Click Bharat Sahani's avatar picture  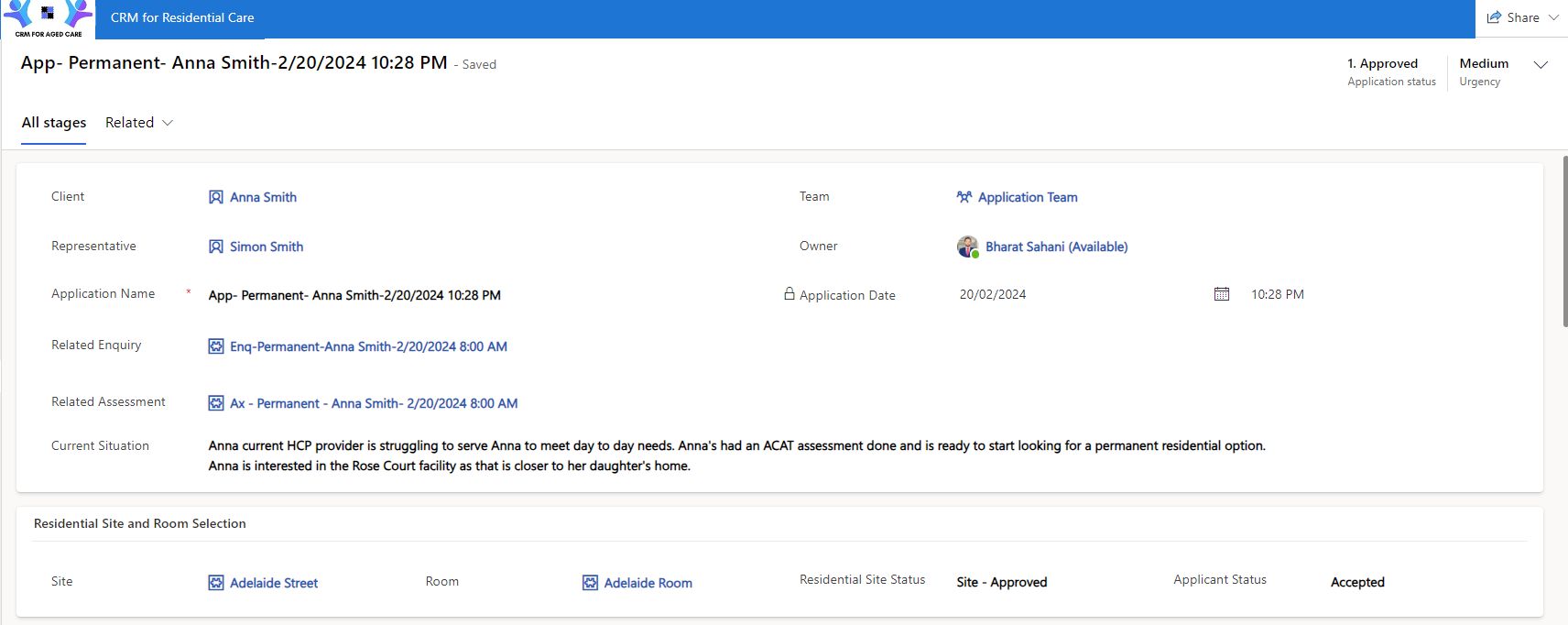coord(967,247)
